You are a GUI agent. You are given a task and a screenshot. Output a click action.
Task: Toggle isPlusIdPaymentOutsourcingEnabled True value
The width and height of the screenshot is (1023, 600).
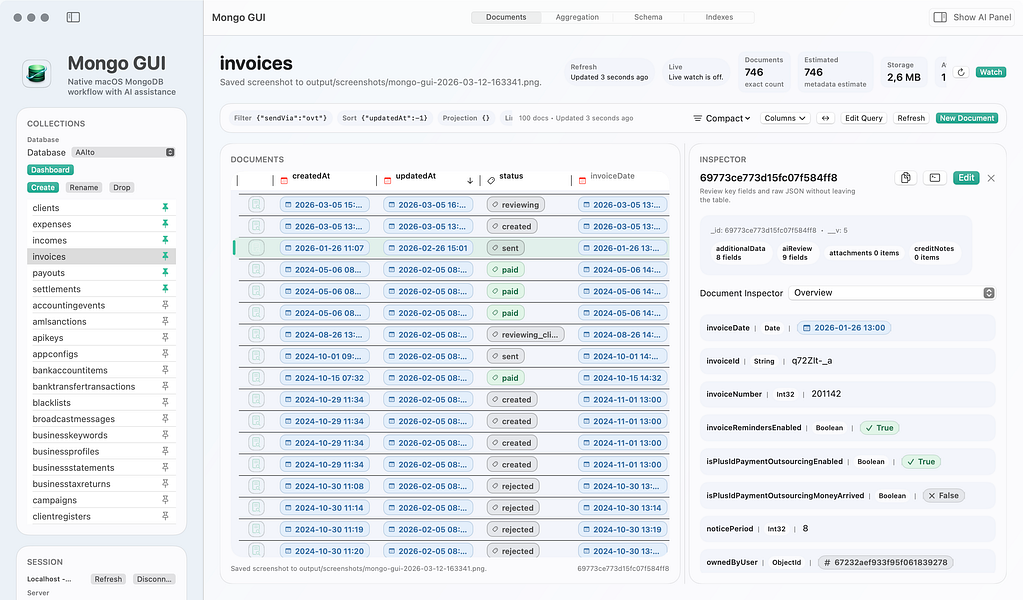tap(921, 462)
